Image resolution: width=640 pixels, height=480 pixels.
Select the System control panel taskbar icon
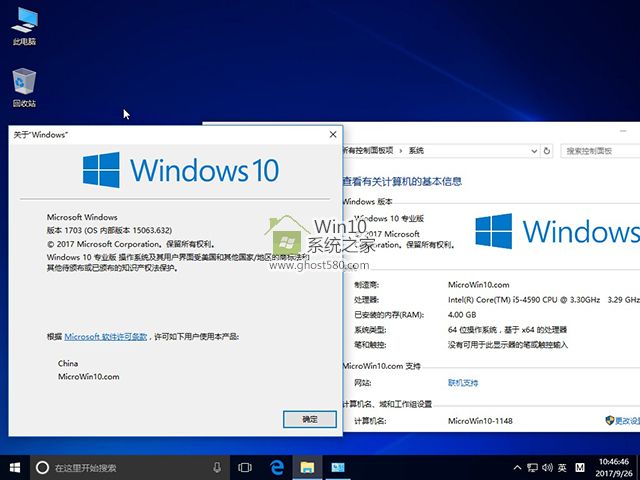(x=338, y=468)
